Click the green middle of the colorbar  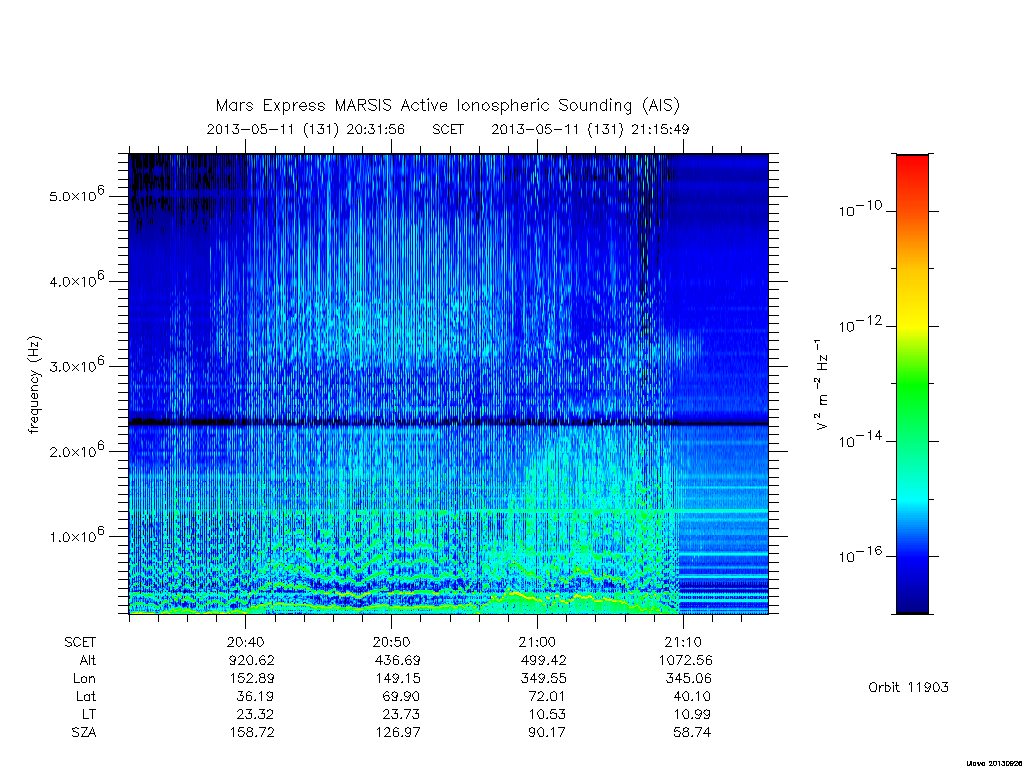912,384
